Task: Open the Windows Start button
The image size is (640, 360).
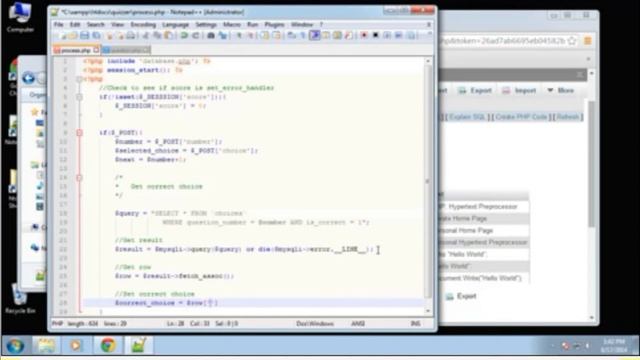Action: pyautogui.click(x=15, y=346)
